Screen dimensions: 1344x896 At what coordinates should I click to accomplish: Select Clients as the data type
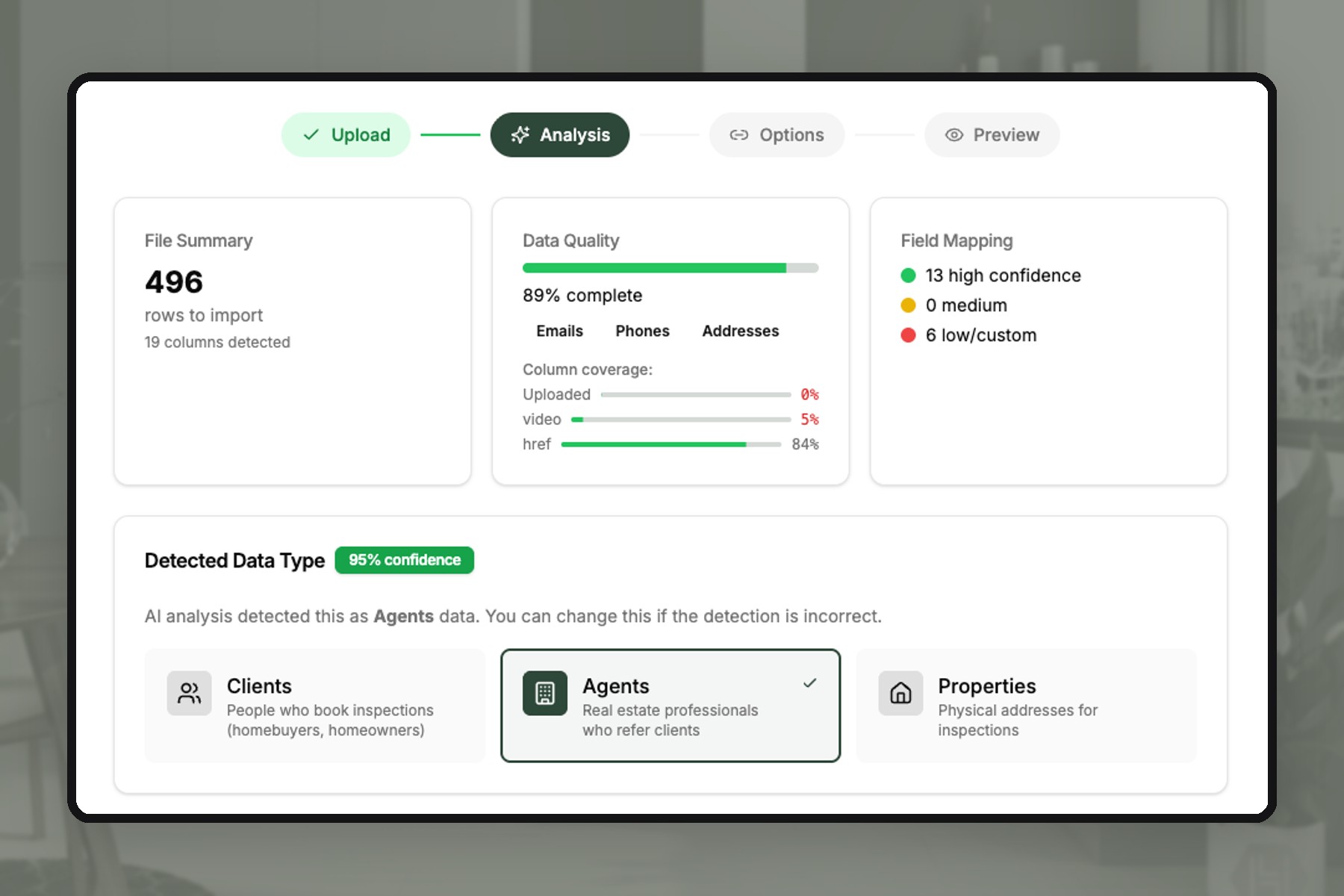pos(315,706)
